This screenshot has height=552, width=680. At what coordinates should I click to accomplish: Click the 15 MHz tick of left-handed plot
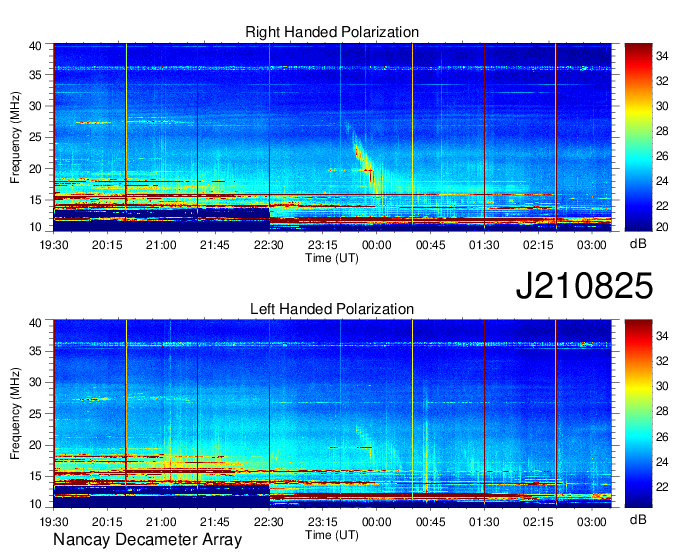35,477
